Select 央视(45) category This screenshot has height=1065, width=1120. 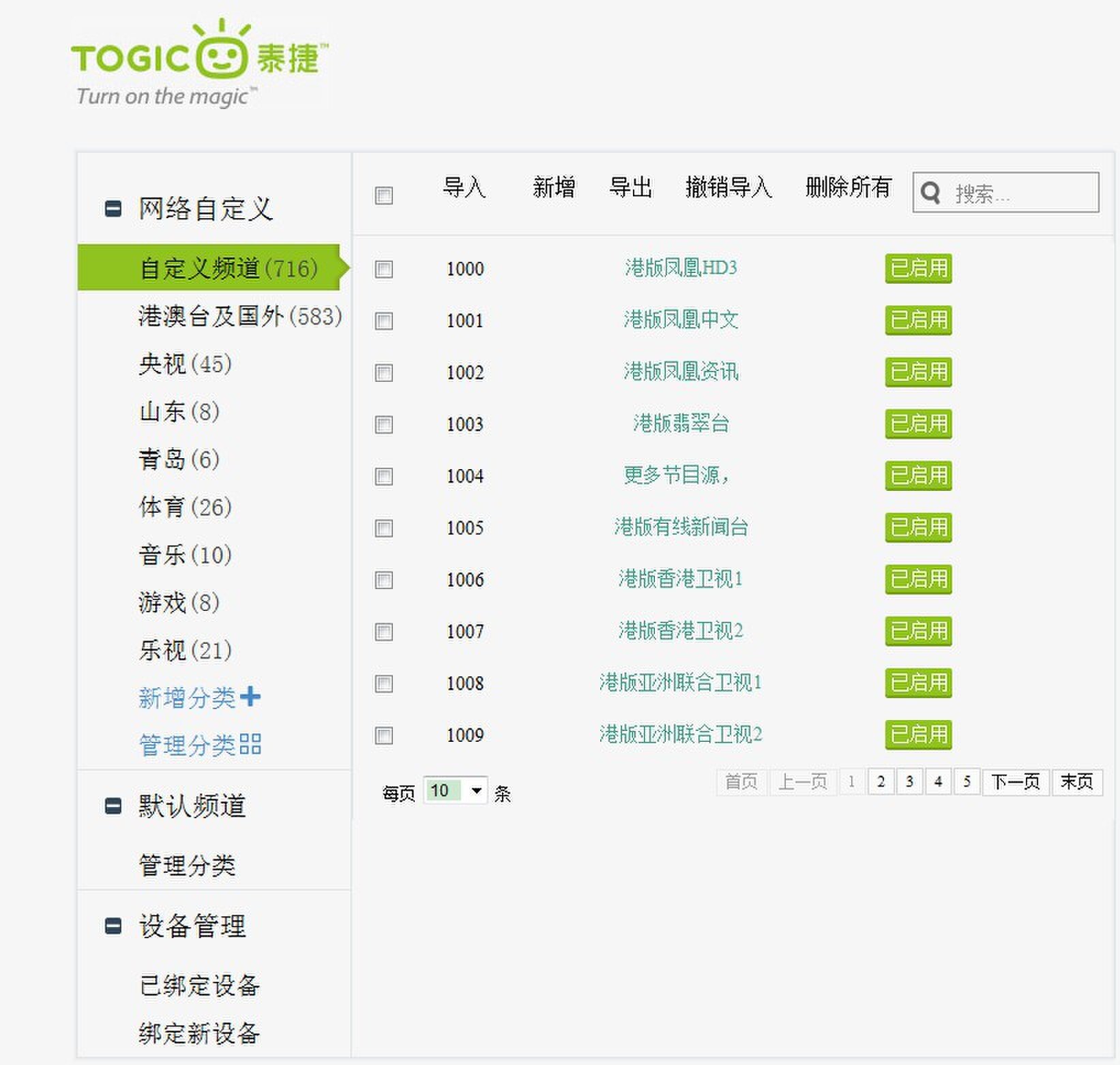[185, 363]
